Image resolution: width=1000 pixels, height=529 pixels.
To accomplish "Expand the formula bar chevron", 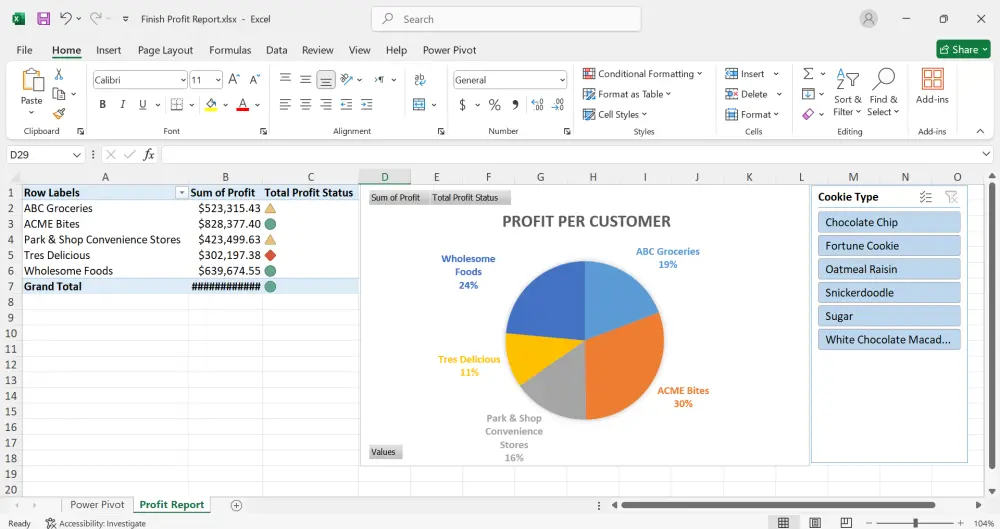I will 986,154.
